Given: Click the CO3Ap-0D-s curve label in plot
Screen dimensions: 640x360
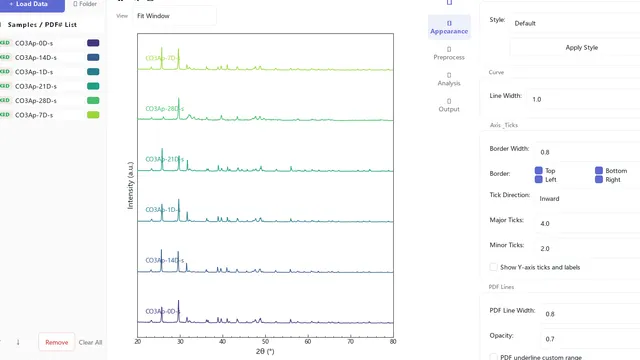Looking at the screenshot, I should (162, 311).
